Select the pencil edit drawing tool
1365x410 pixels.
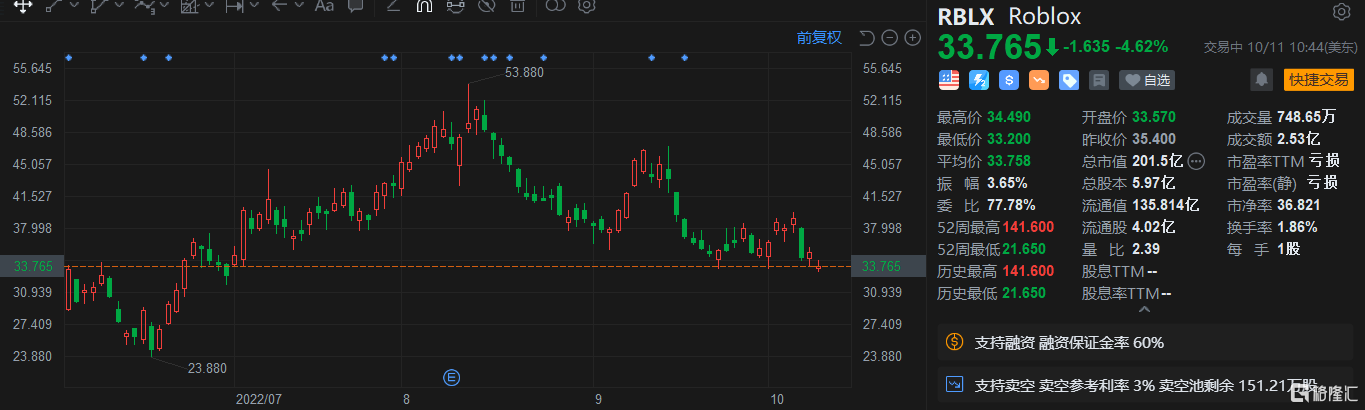click(393, 6)
